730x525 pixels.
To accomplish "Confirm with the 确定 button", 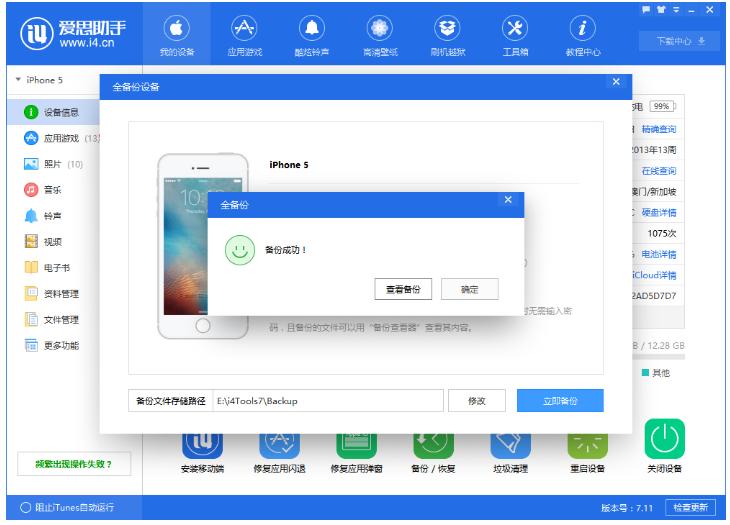I will (469, 289).
